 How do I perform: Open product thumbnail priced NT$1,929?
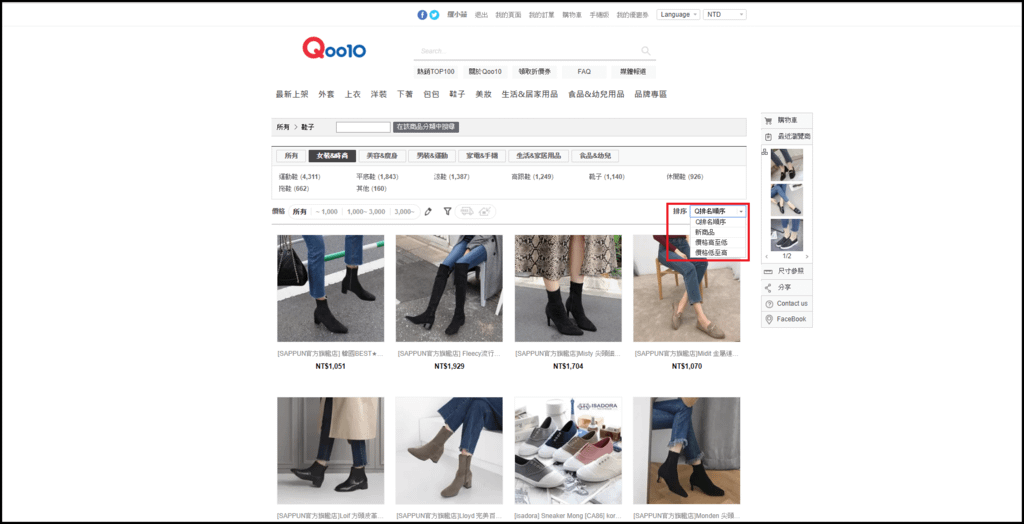[449, 288]
